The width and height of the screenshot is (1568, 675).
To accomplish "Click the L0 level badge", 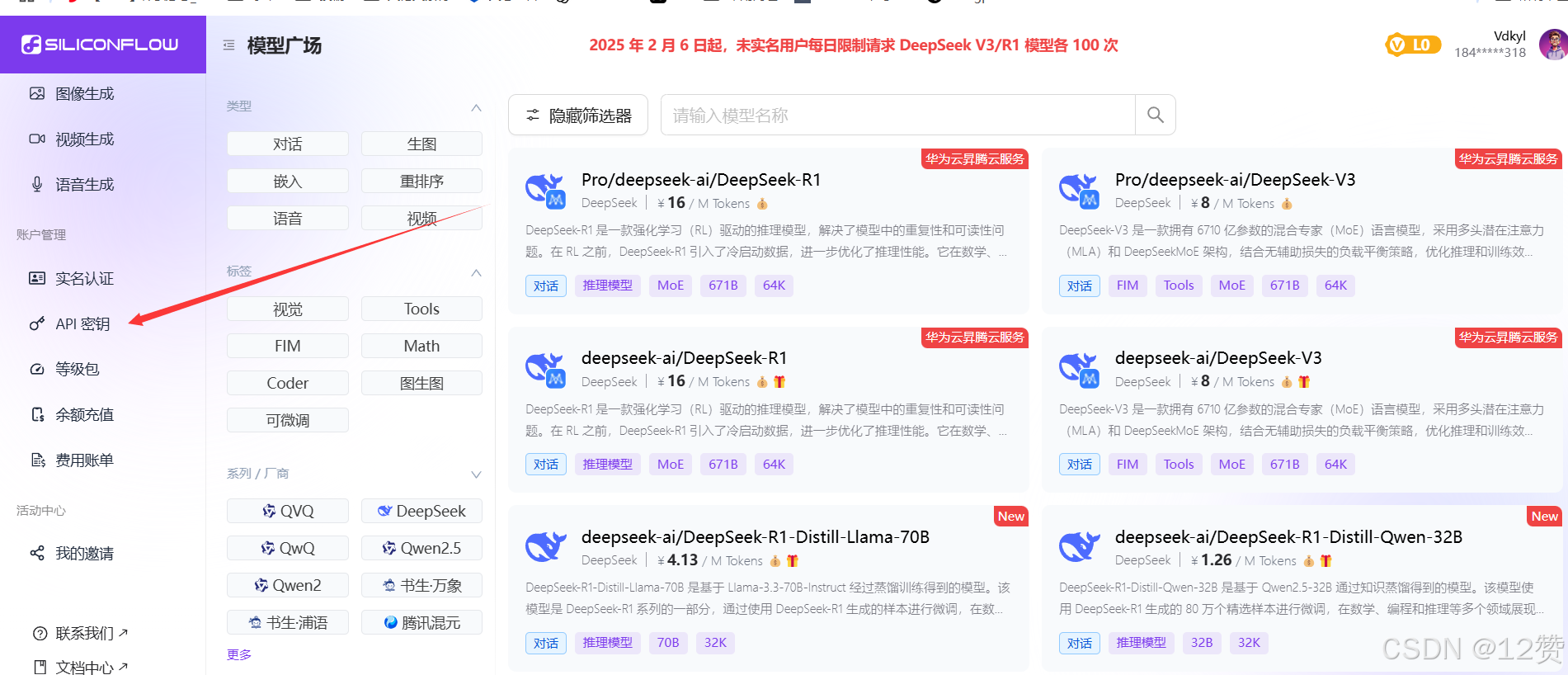I will point(1413,45).
